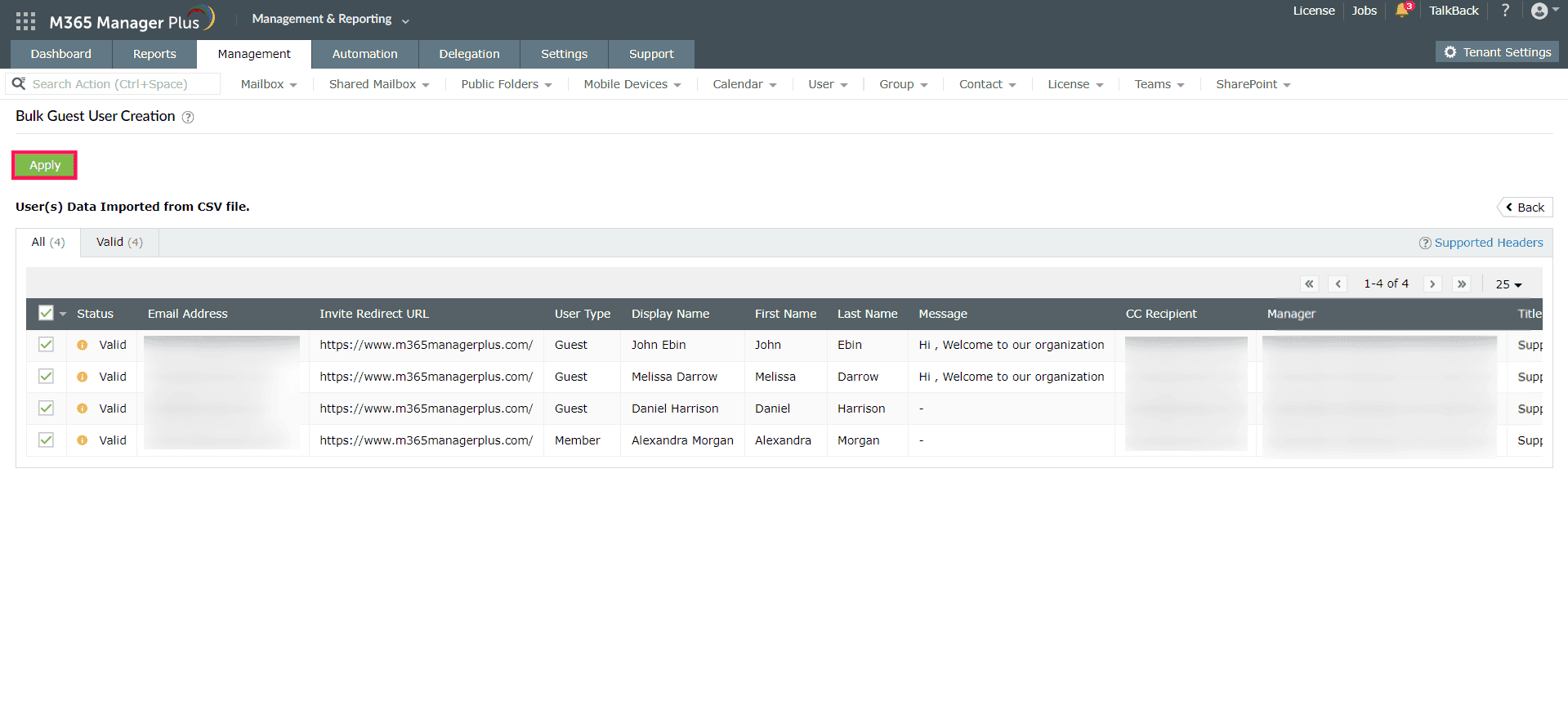Open the notifications bell icon

point(1403,11)
